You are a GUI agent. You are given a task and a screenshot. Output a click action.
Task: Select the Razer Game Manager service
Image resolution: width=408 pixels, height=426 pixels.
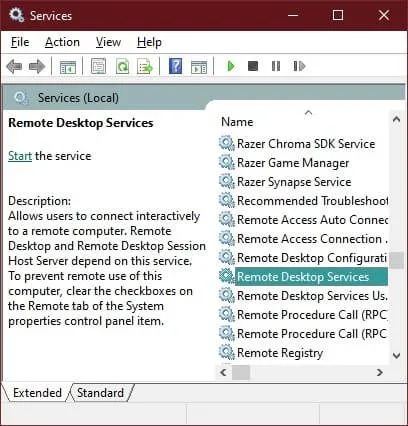303,163
